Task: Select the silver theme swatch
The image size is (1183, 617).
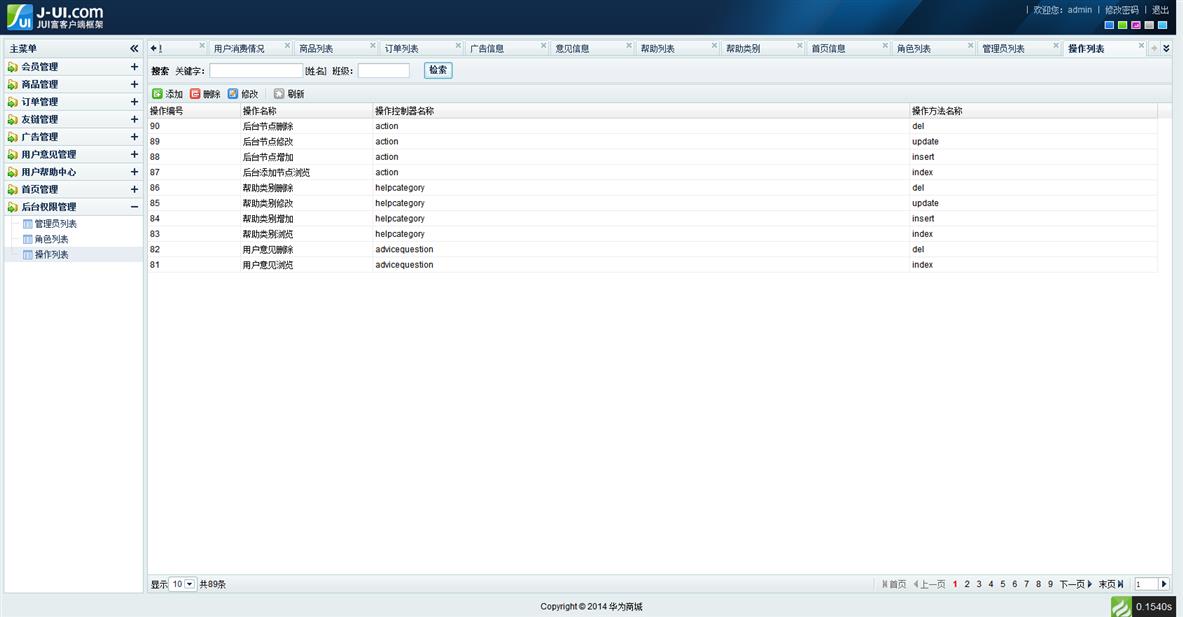Action: pos(1149,25)
